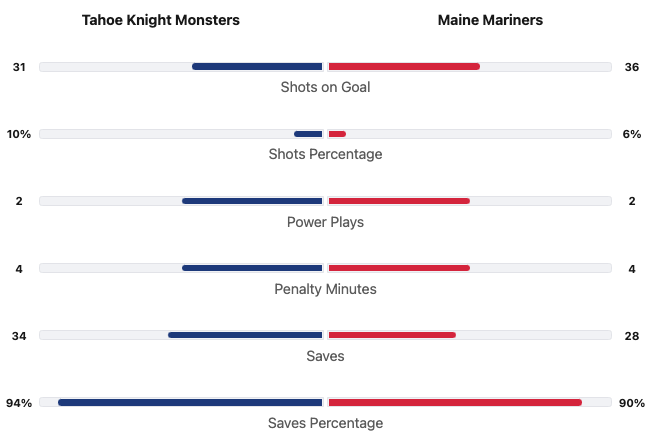Click Maine's 36 shots on goal value

631,67
